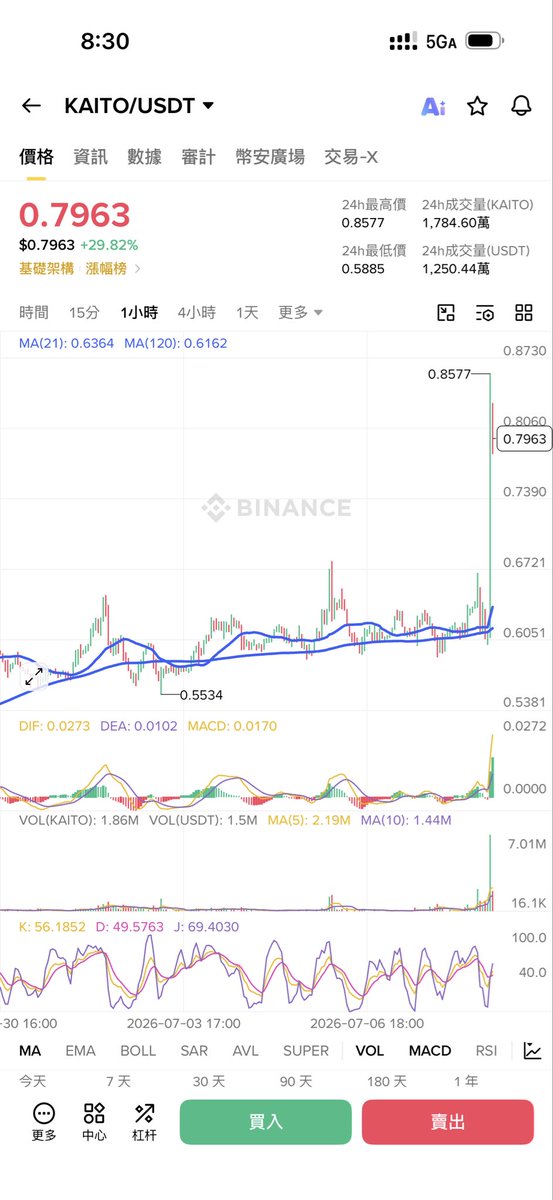Image resolution: width=553 pixels, height=1200 pixels.
Task: Toggle VOL sub-indicator
Action: click(x=369, y=1051)
